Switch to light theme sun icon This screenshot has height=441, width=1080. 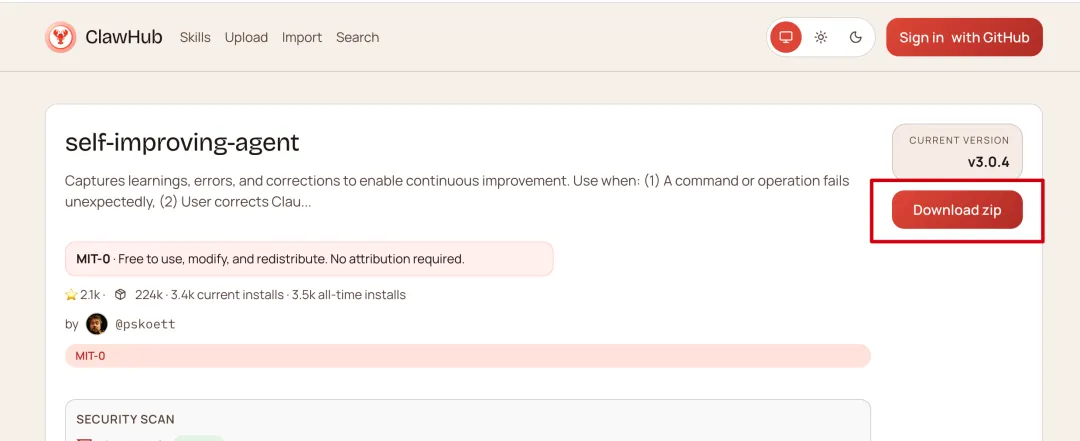[x=821, y=38]
